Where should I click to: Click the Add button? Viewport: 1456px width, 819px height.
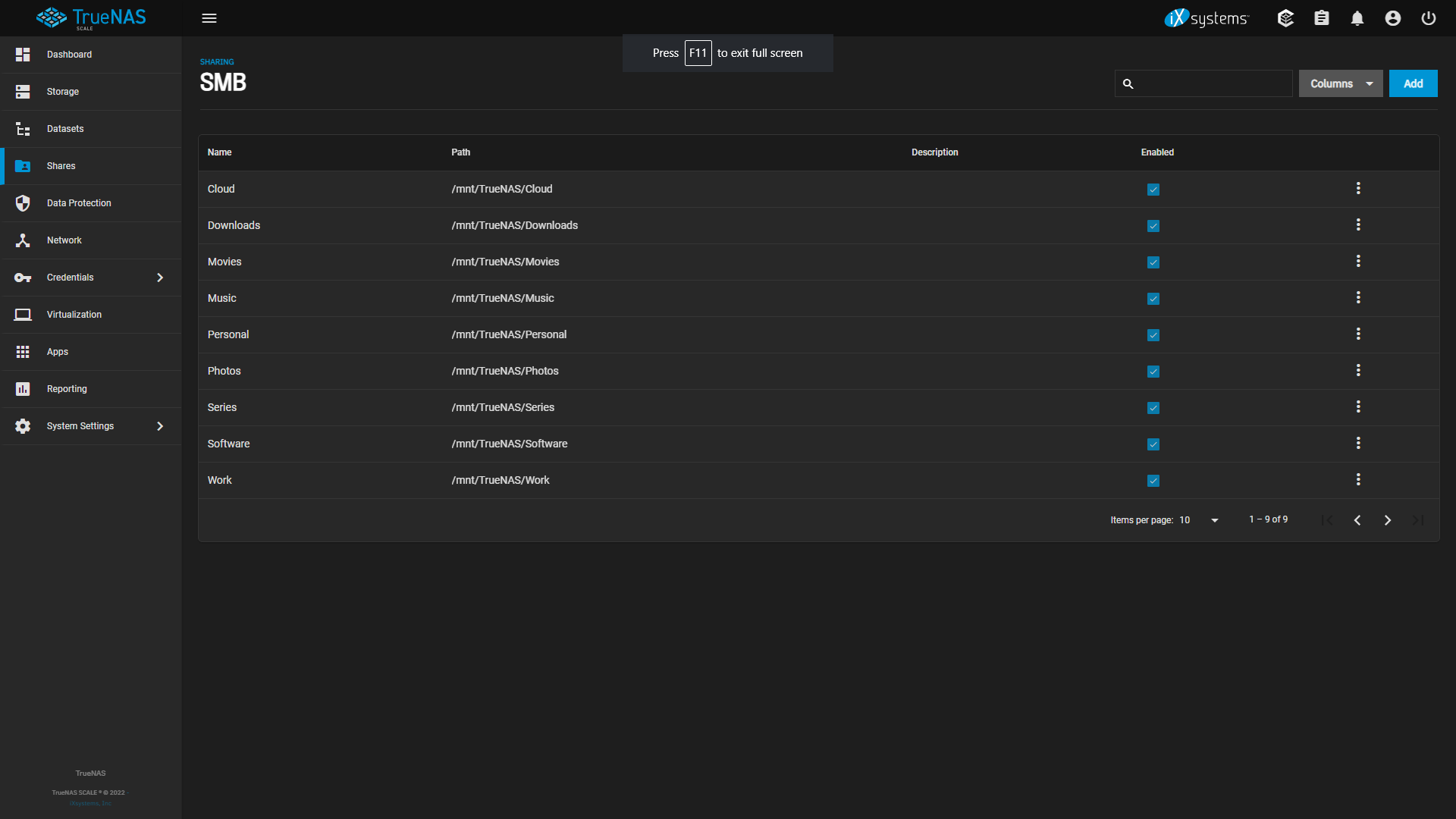[x=1413, y=83]
